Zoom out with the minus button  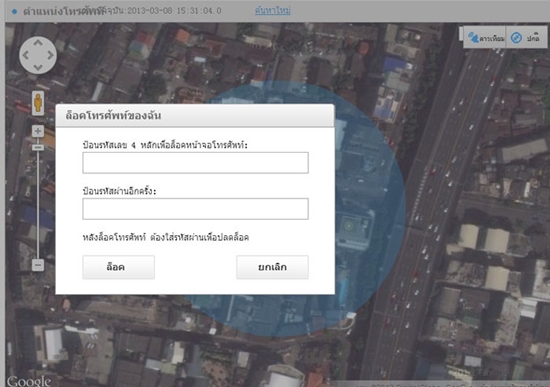pyautogui.click(x=38, y=265)
